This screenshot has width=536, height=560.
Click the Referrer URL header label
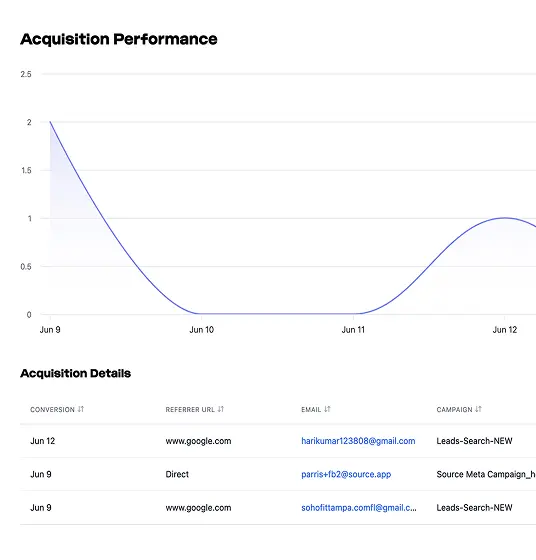(x=190, y=410)
